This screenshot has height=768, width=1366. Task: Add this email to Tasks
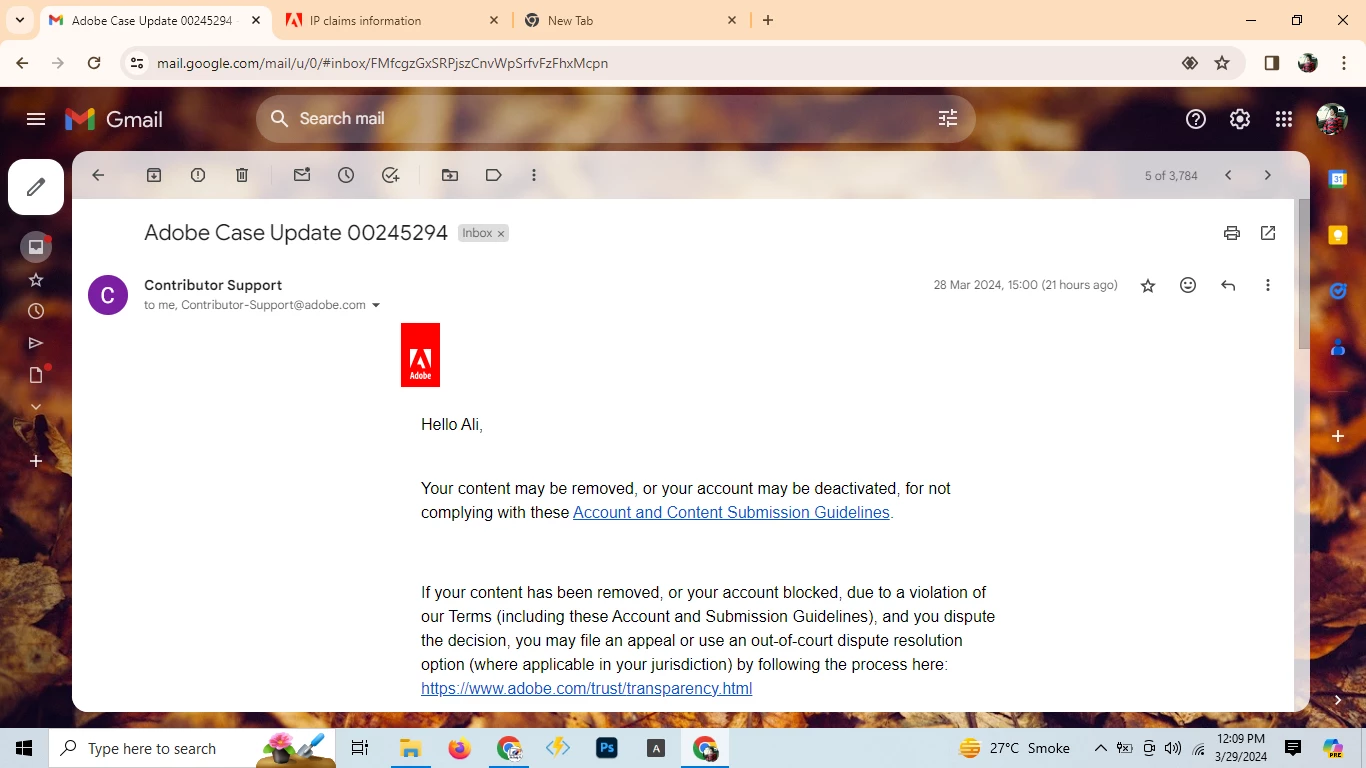[391, 175]
